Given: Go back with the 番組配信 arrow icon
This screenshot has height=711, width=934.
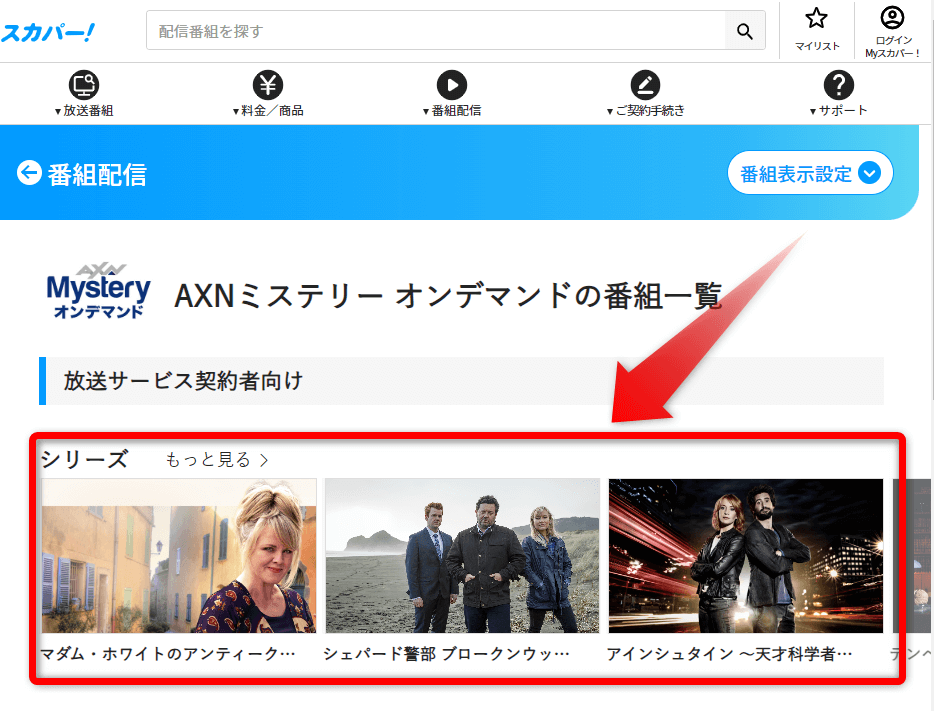Looking at the screenshot, I should click(29, 173).
